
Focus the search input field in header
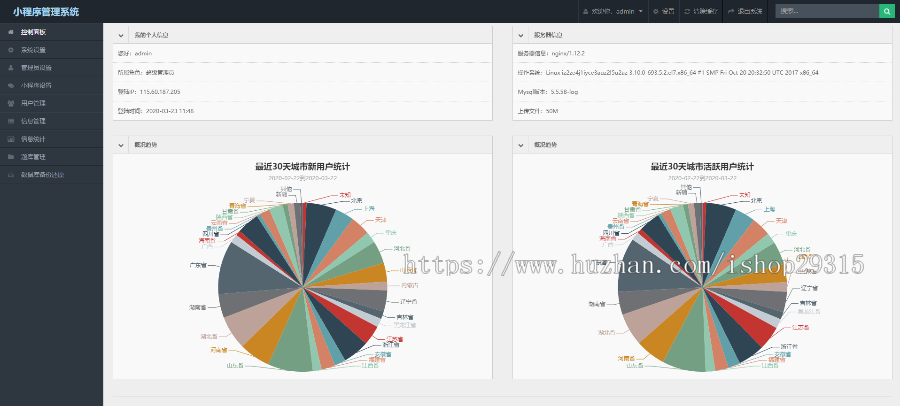coord(827,11)
